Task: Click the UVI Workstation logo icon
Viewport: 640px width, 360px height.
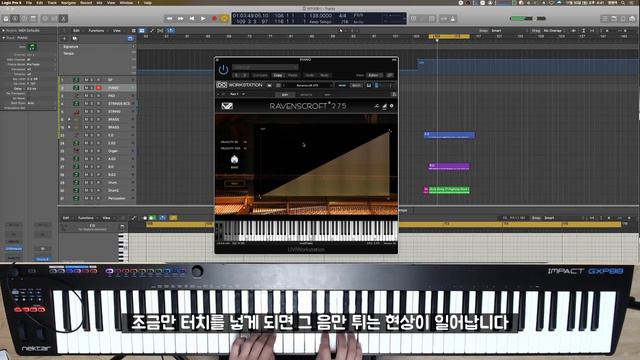Action: click(x=221, y=85)
